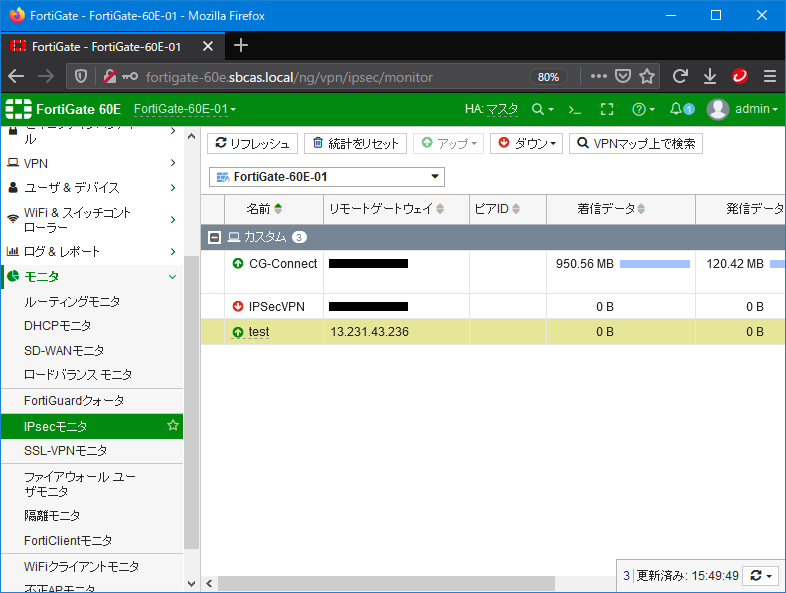Open the SD-WANモニタ page
Viewport: 786px width, 593px height.
click(64, 350)
